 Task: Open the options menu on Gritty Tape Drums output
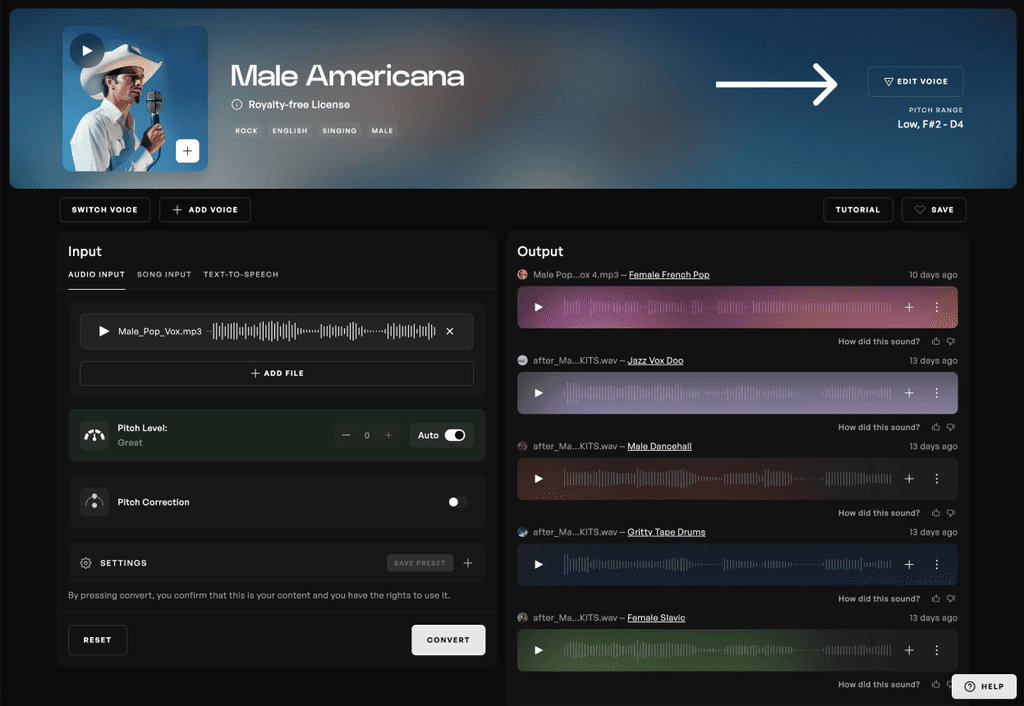pos(937,564)
